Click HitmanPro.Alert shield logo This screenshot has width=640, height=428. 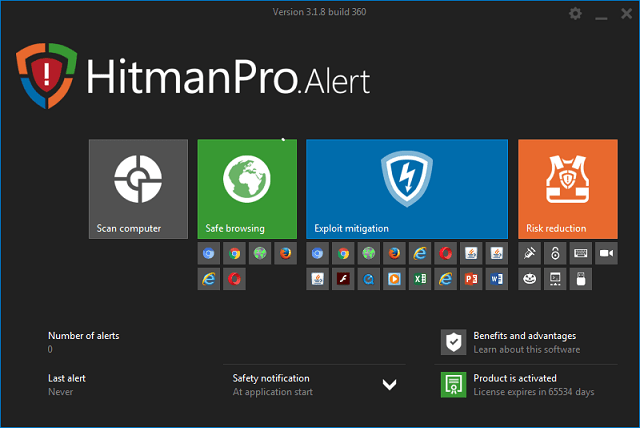47,75
